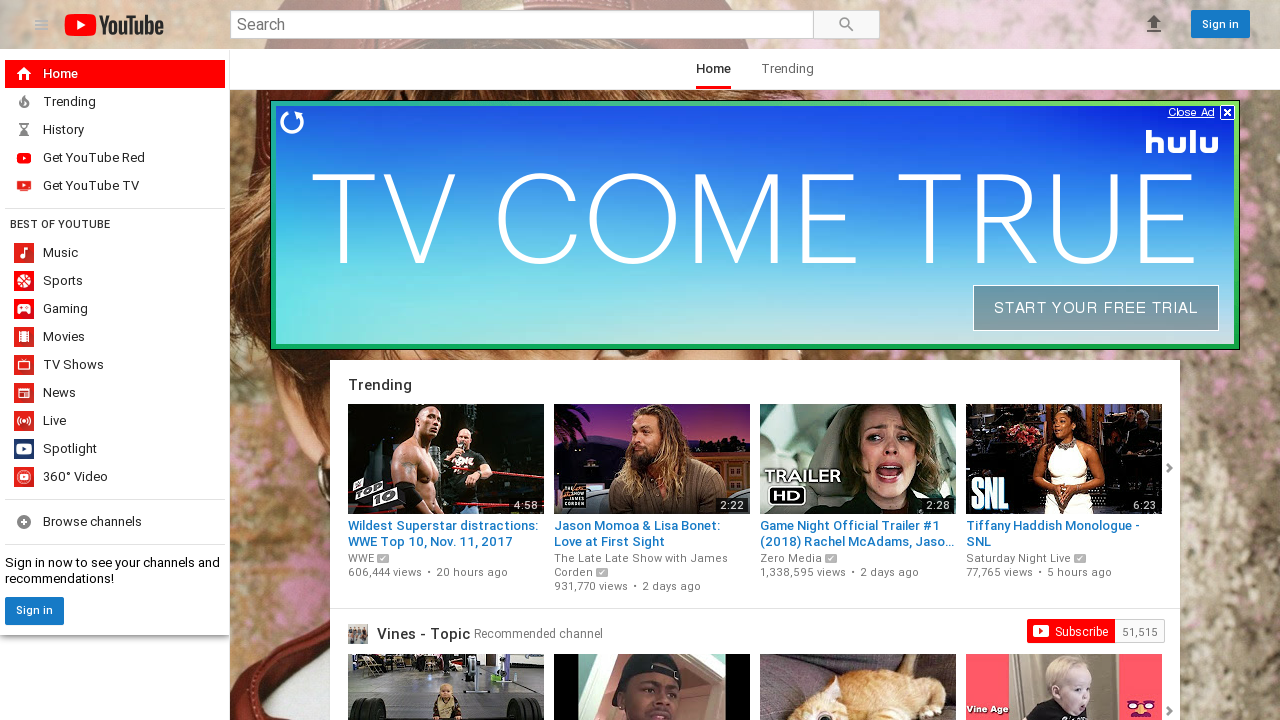Click inside the Search field

point(521,24)
